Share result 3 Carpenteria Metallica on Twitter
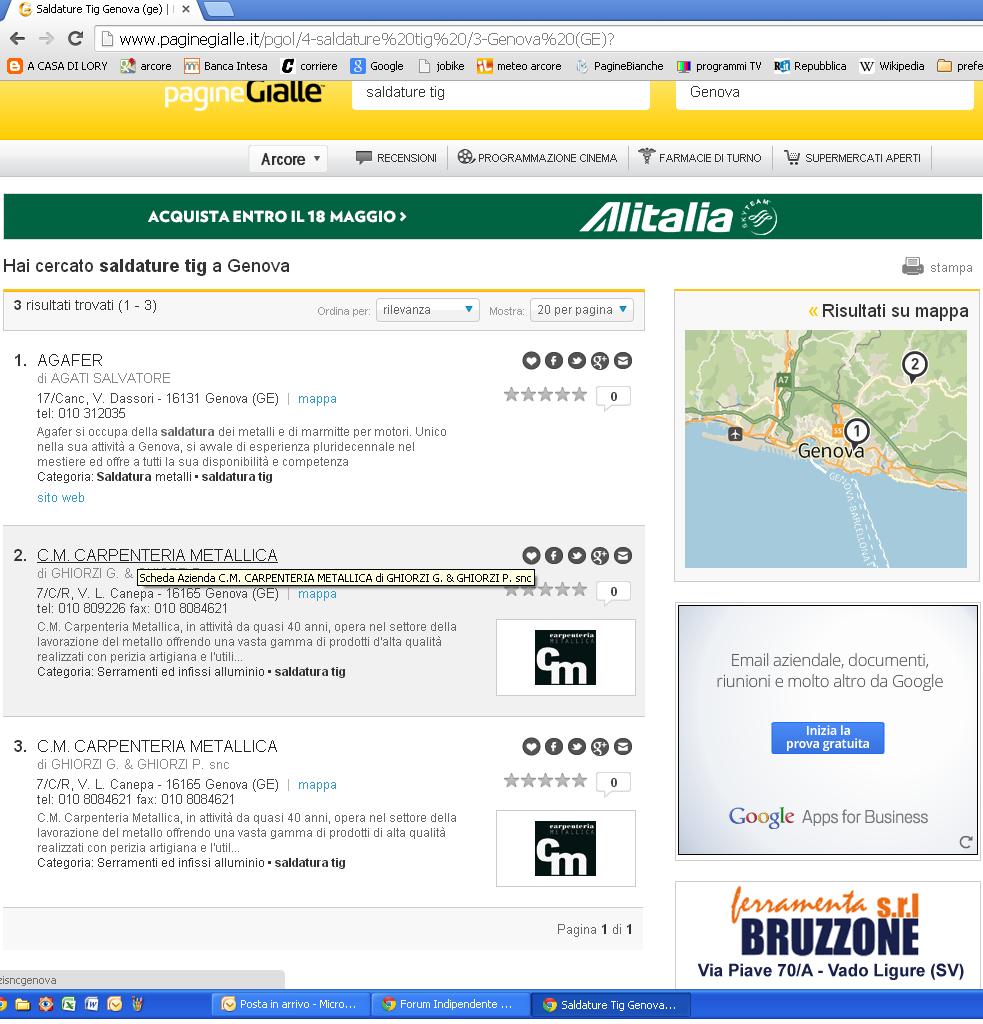The image size is (983, 1024). [577, 746]
